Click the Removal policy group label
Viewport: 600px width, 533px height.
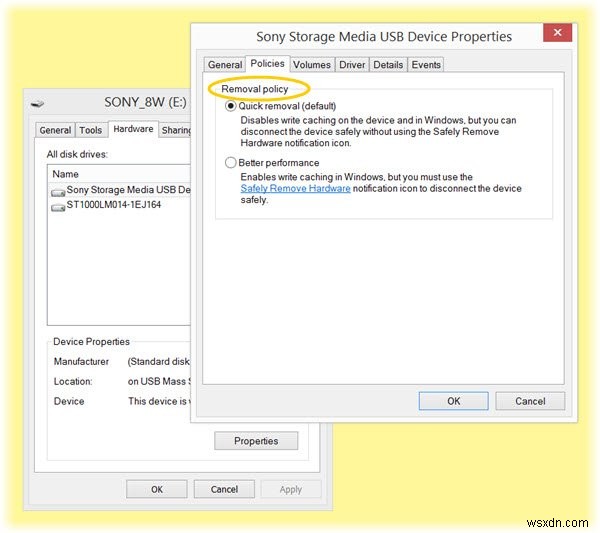pyautogui.click(x=255, y=89)
